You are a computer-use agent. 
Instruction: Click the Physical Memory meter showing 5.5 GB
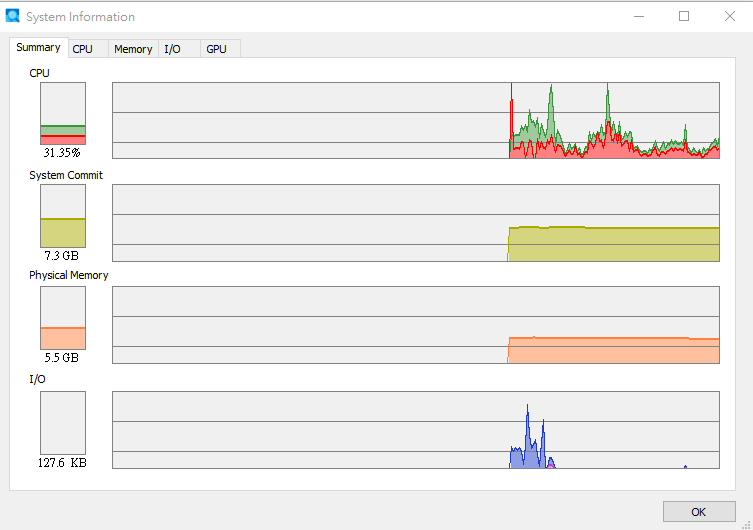point(63,318)
